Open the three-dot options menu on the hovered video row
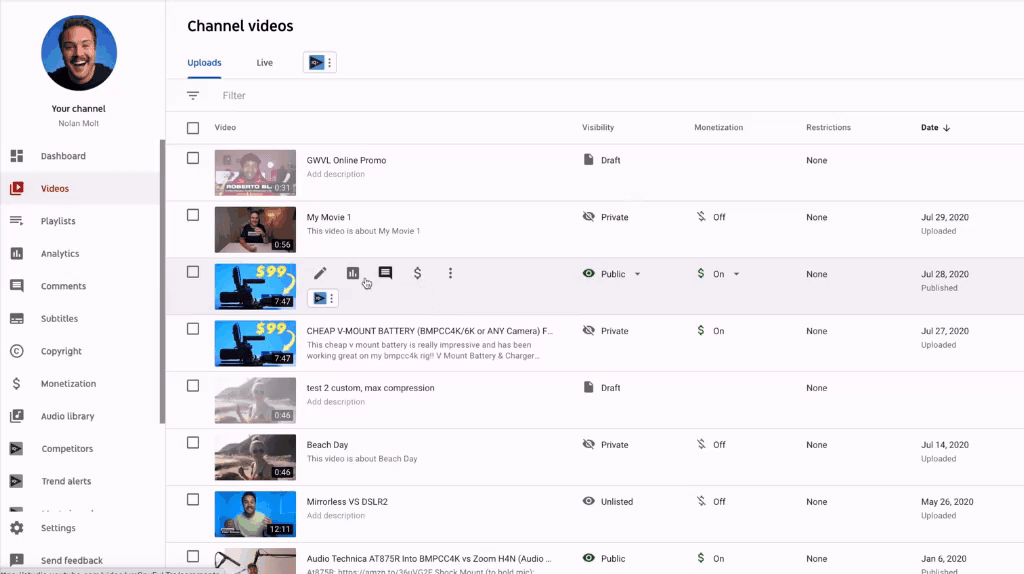This screenshot has width=1024, height=574. click(450, 273)
